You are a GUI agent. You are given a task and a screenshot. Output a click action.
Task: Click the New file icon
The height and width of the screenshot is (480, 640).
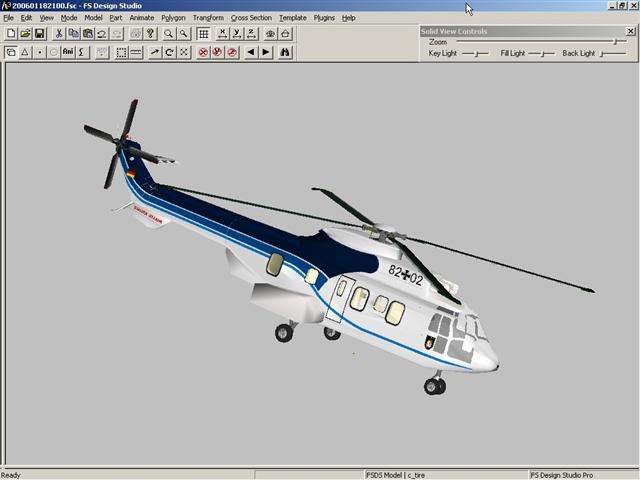point(11,33)
